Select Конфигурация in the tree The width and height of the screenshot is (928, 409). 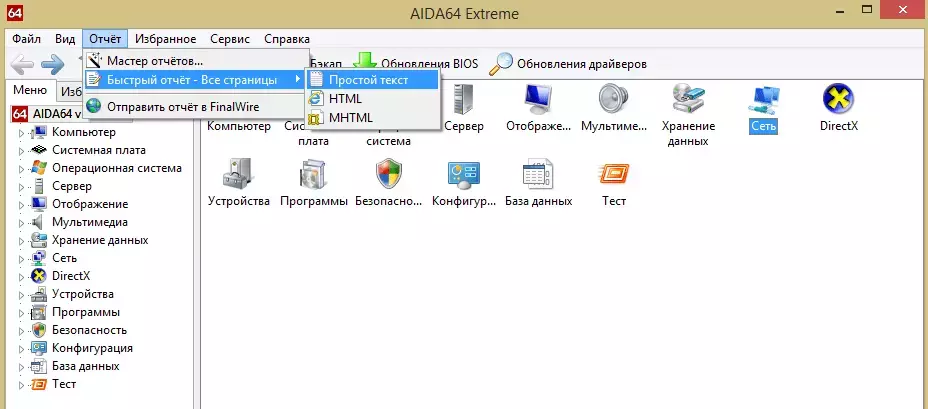(92, 348)
